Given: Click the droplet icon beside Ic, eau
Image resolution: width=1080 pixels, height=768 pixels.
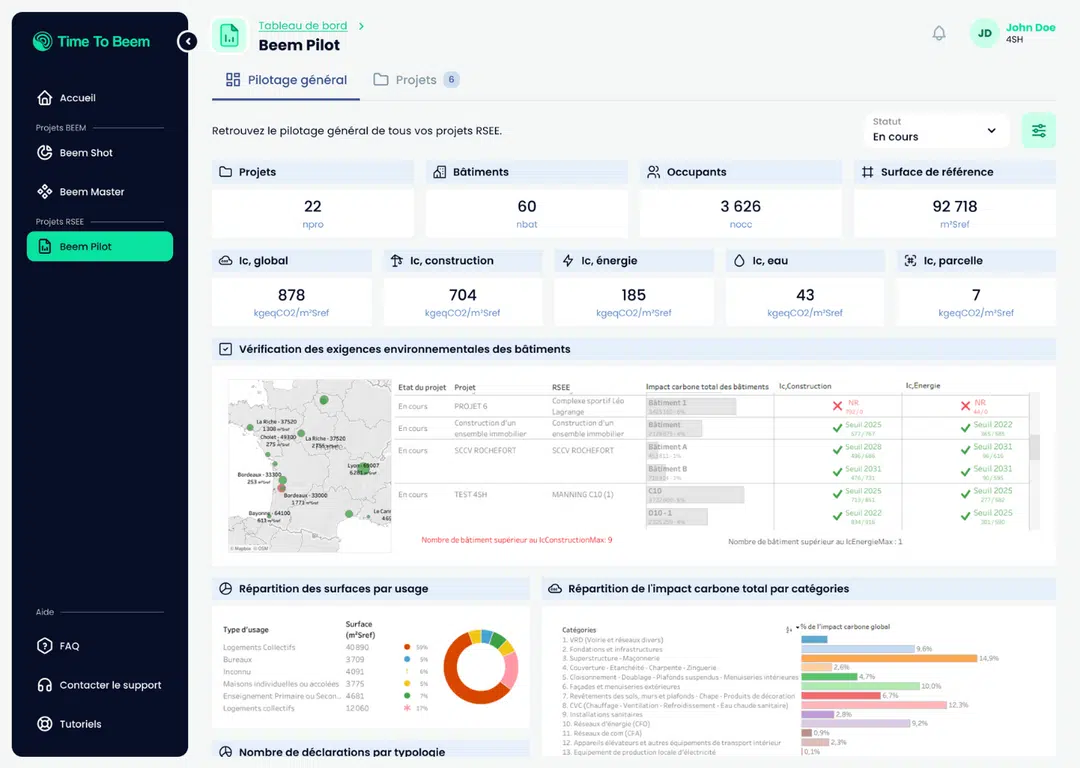Looking at the screenshot, I should coord(739,260).
